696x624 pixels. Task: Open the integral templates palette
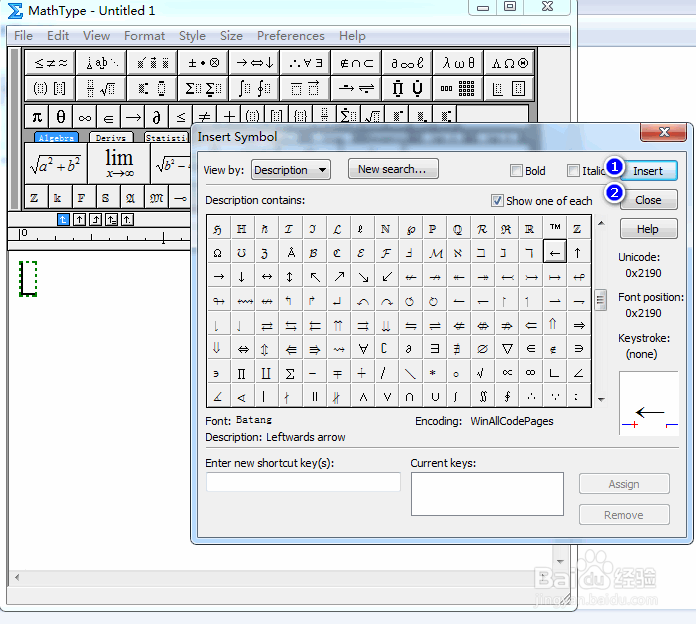(x=254, y=88)
